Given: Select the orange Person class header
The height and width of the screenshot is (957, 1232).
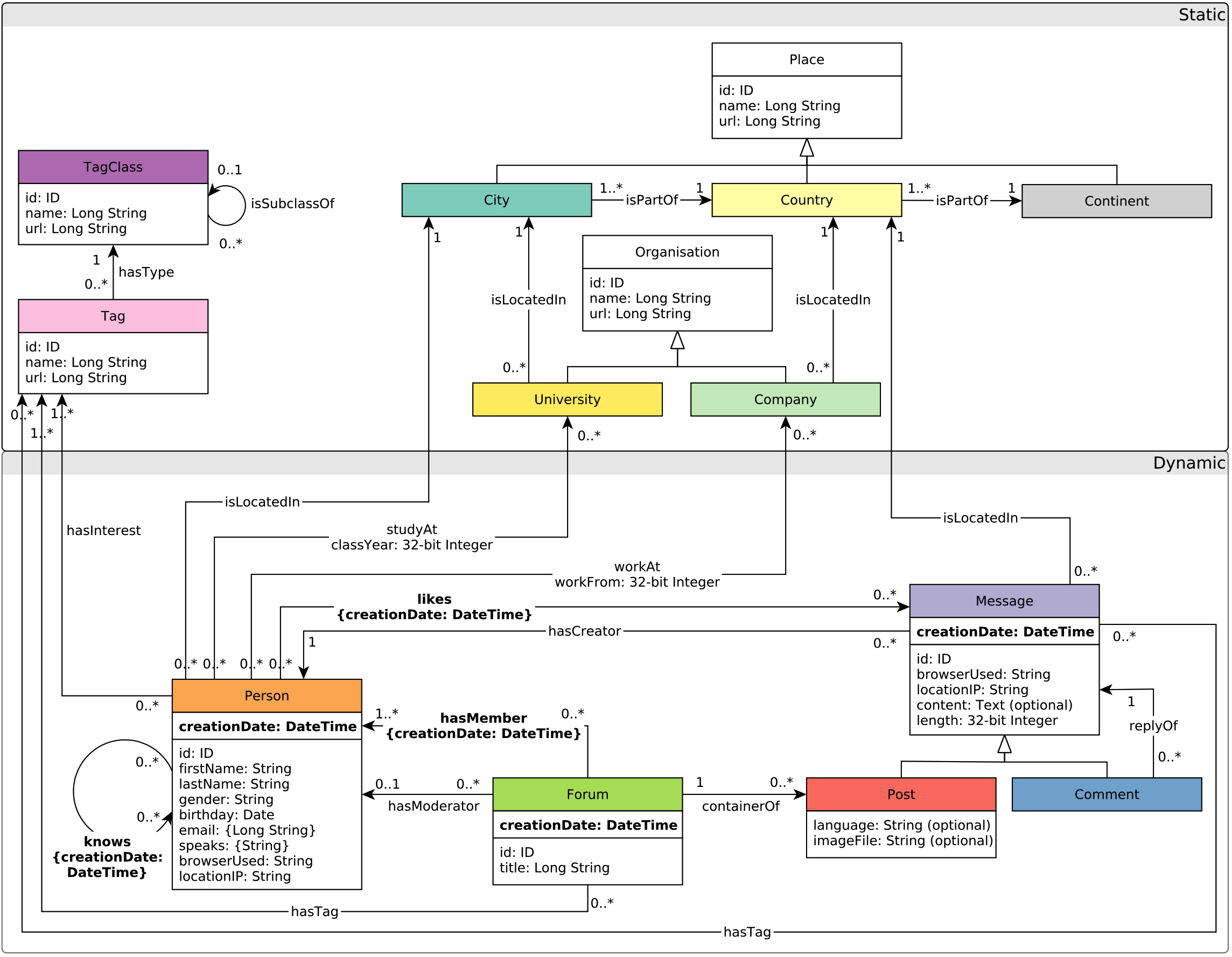Looking at the screenshot, I should (x=267, y=696).
